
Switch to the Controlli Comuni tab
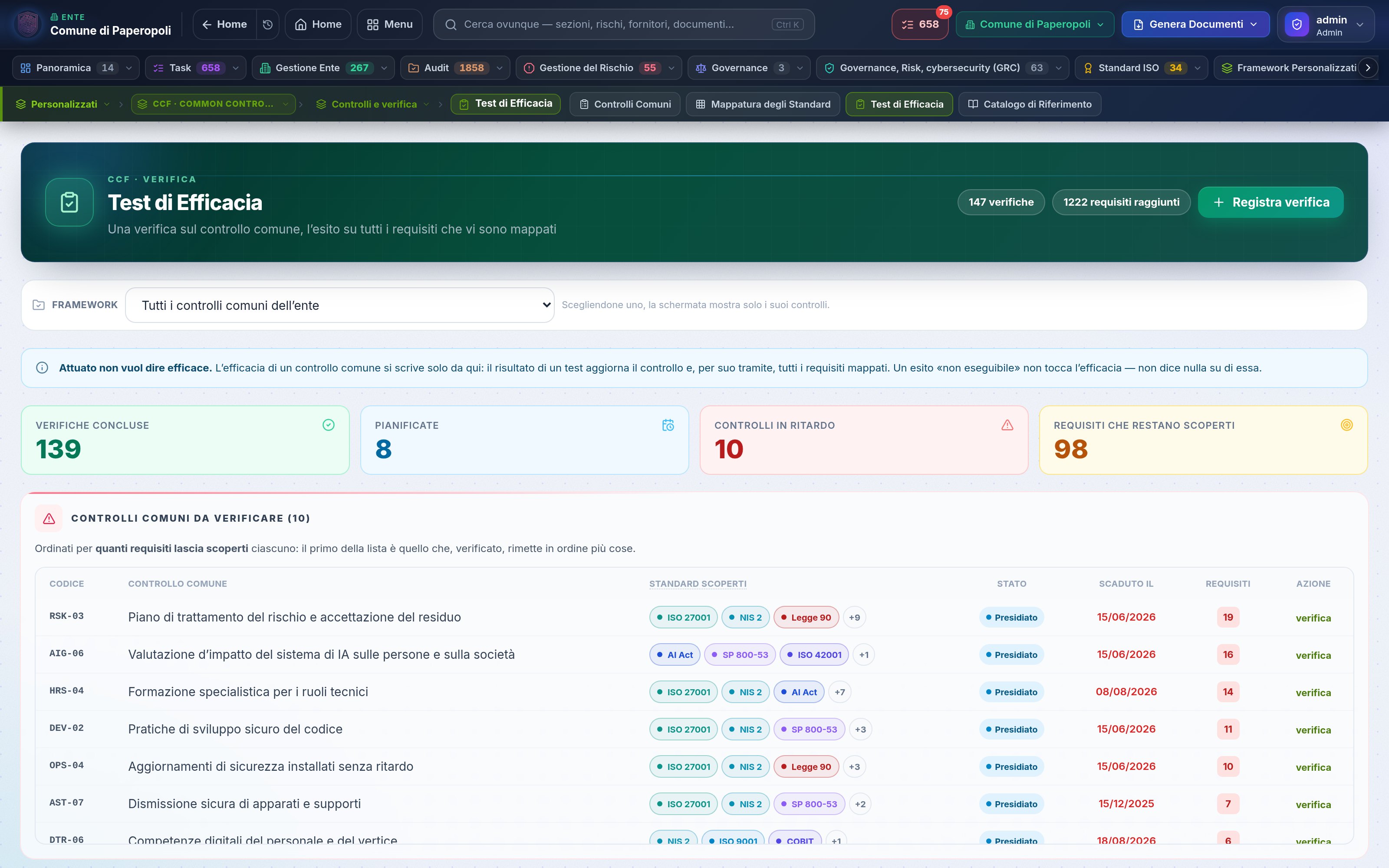(625, 104)
